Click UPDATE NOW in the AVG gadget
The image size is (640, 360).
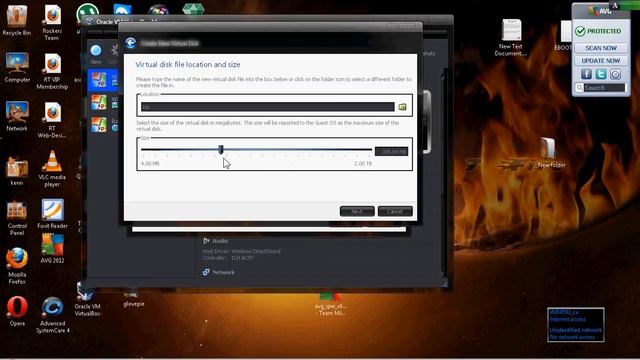601,61
